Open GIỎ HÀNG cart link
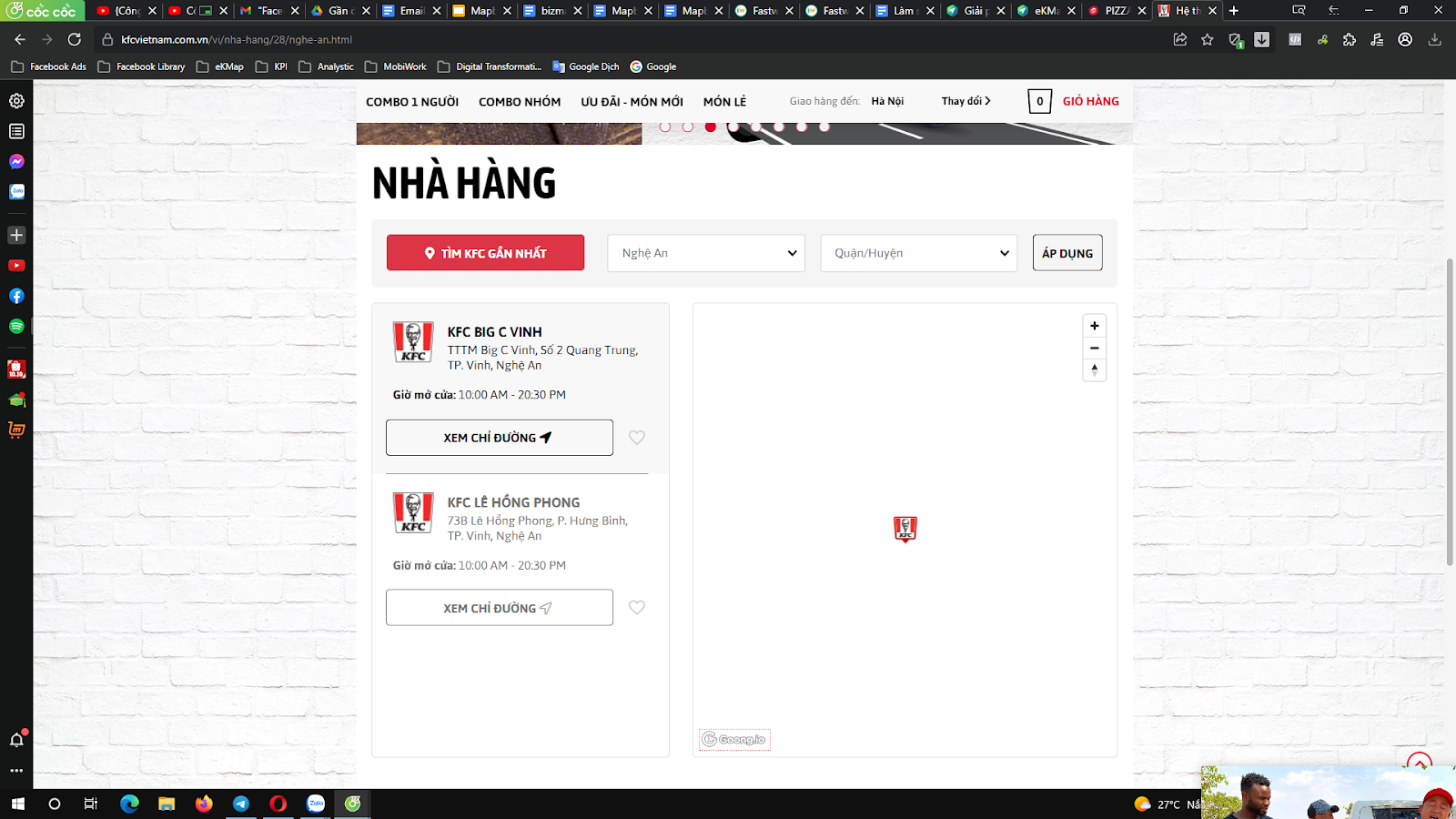The width and height of the screenshot is (1456, 819). coord(1091,101)
